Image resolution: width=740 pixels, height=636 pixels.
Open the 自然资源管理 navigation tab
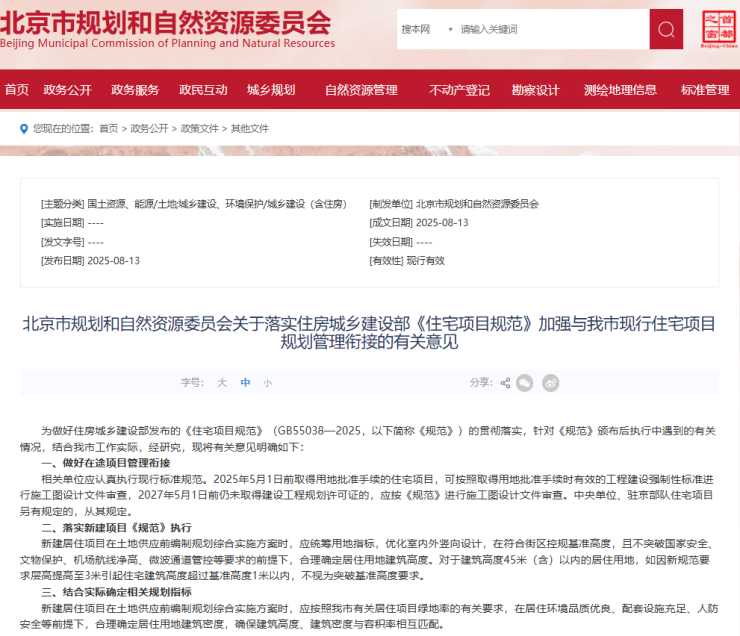click(361, 90)
